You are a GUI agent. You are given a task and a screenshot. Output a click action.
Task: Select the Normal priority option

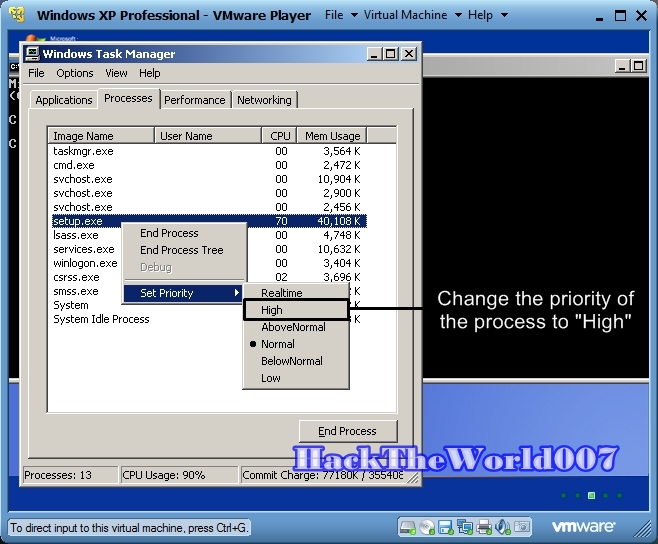tap(296, 344)
